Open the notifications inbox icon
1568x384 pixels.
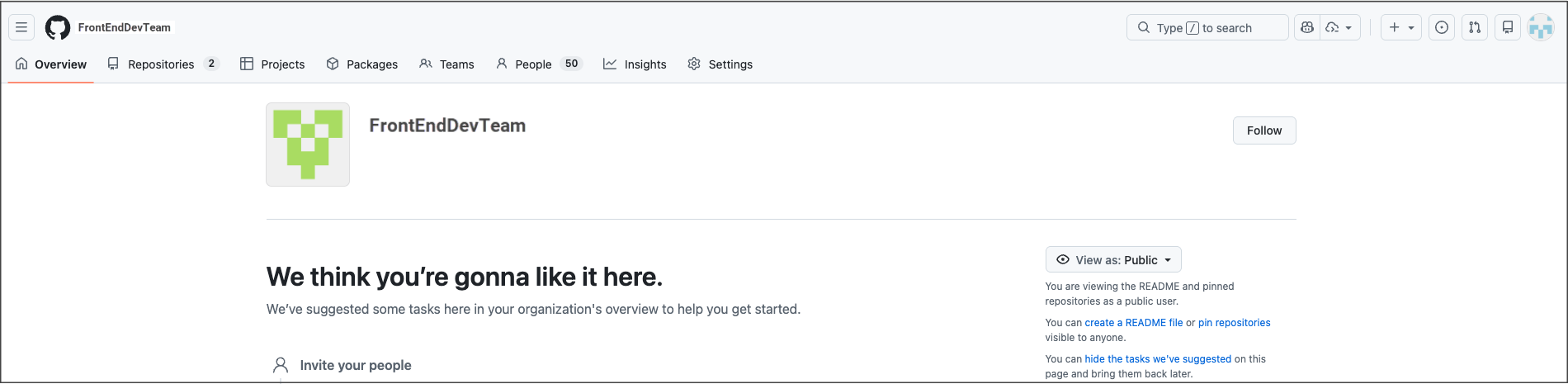(1508, 27)
